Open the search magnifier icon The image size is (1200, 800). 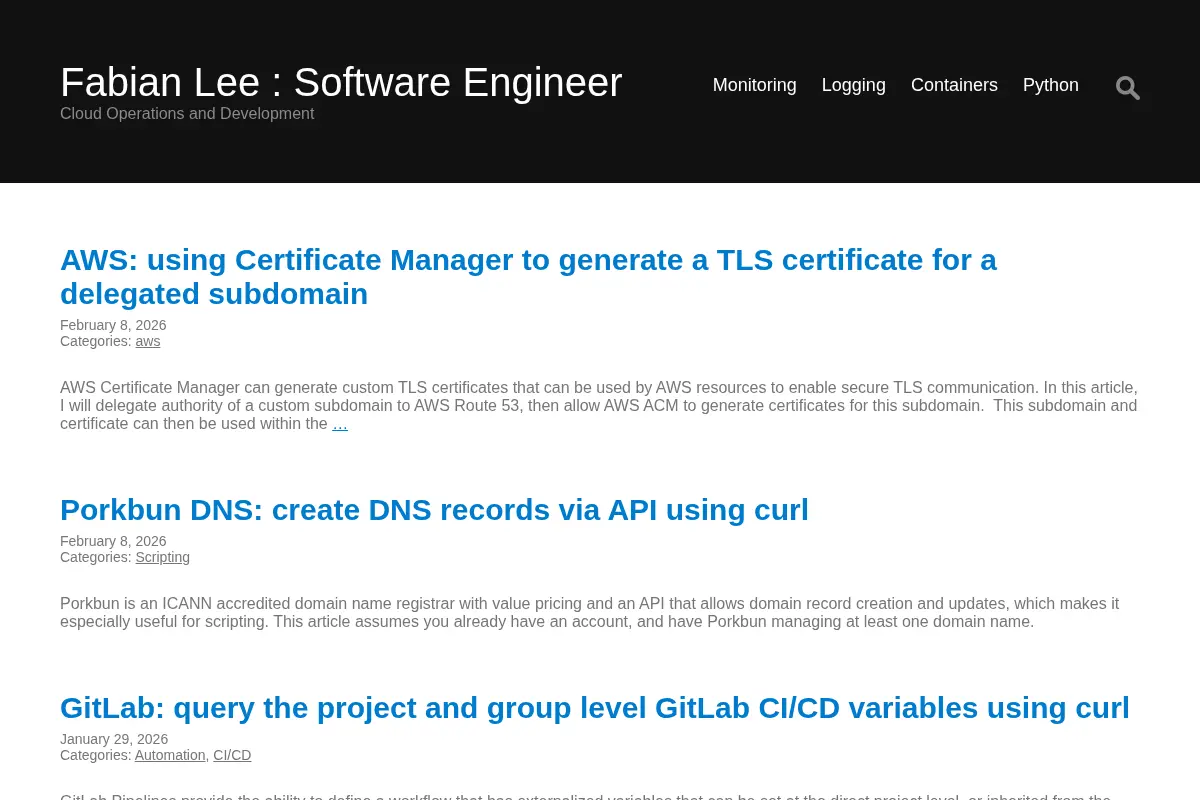click(1127, 88)
